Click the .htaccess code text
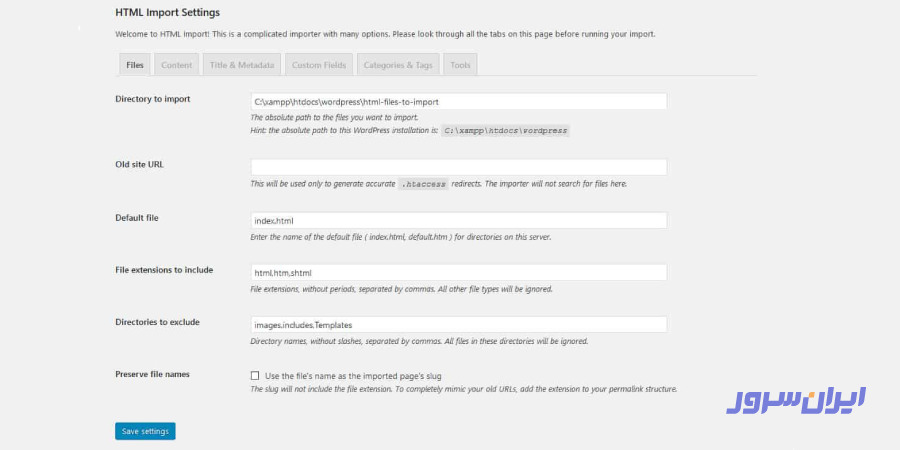Image resolution: width=900 pixels, height=450 pixels. (x=423, y=184)
